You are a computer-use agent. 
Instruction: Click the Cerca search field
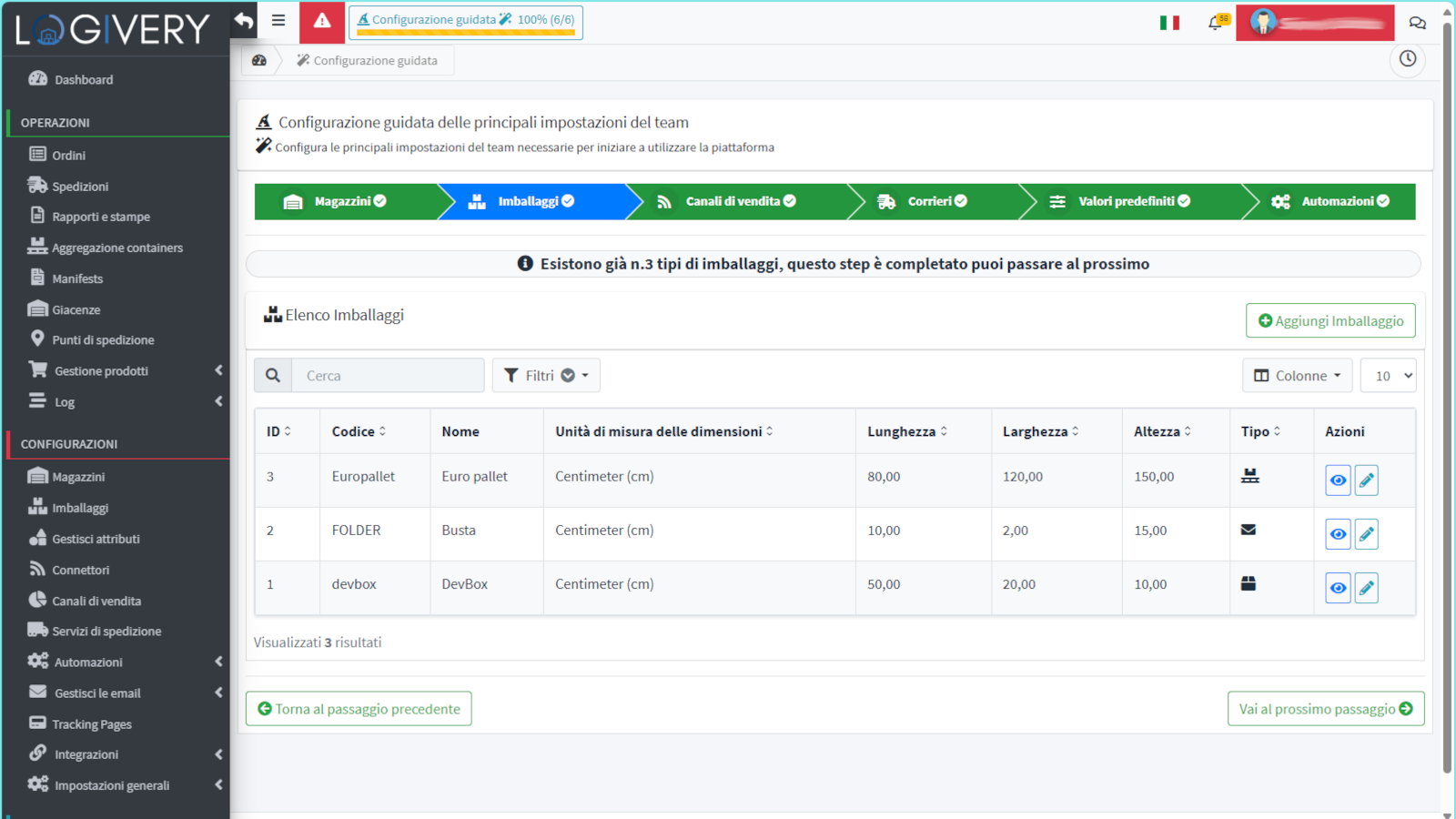click(x=389, y=375)
